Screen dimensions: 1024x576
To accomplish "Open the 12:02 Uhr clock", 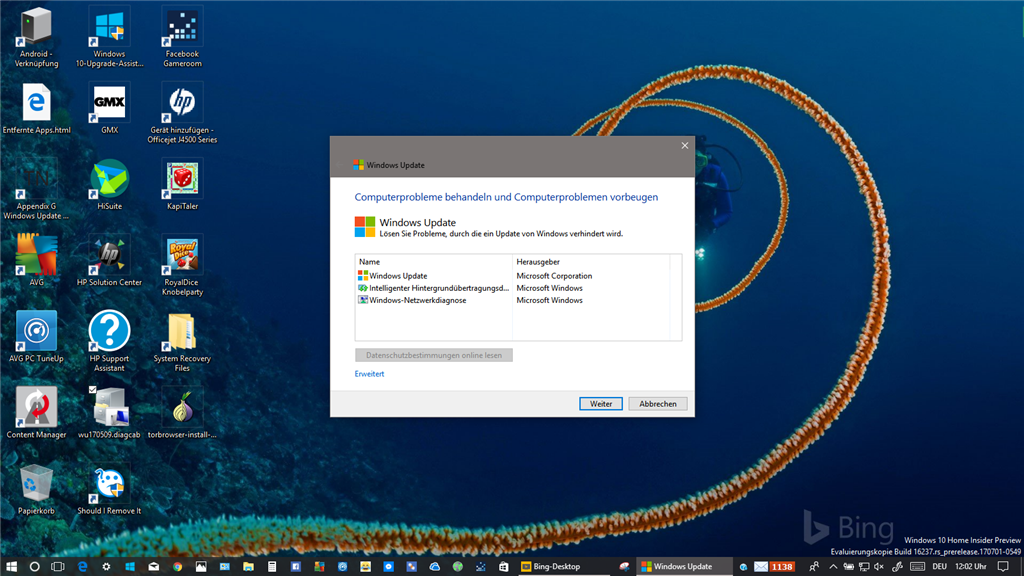I will 970,567.
